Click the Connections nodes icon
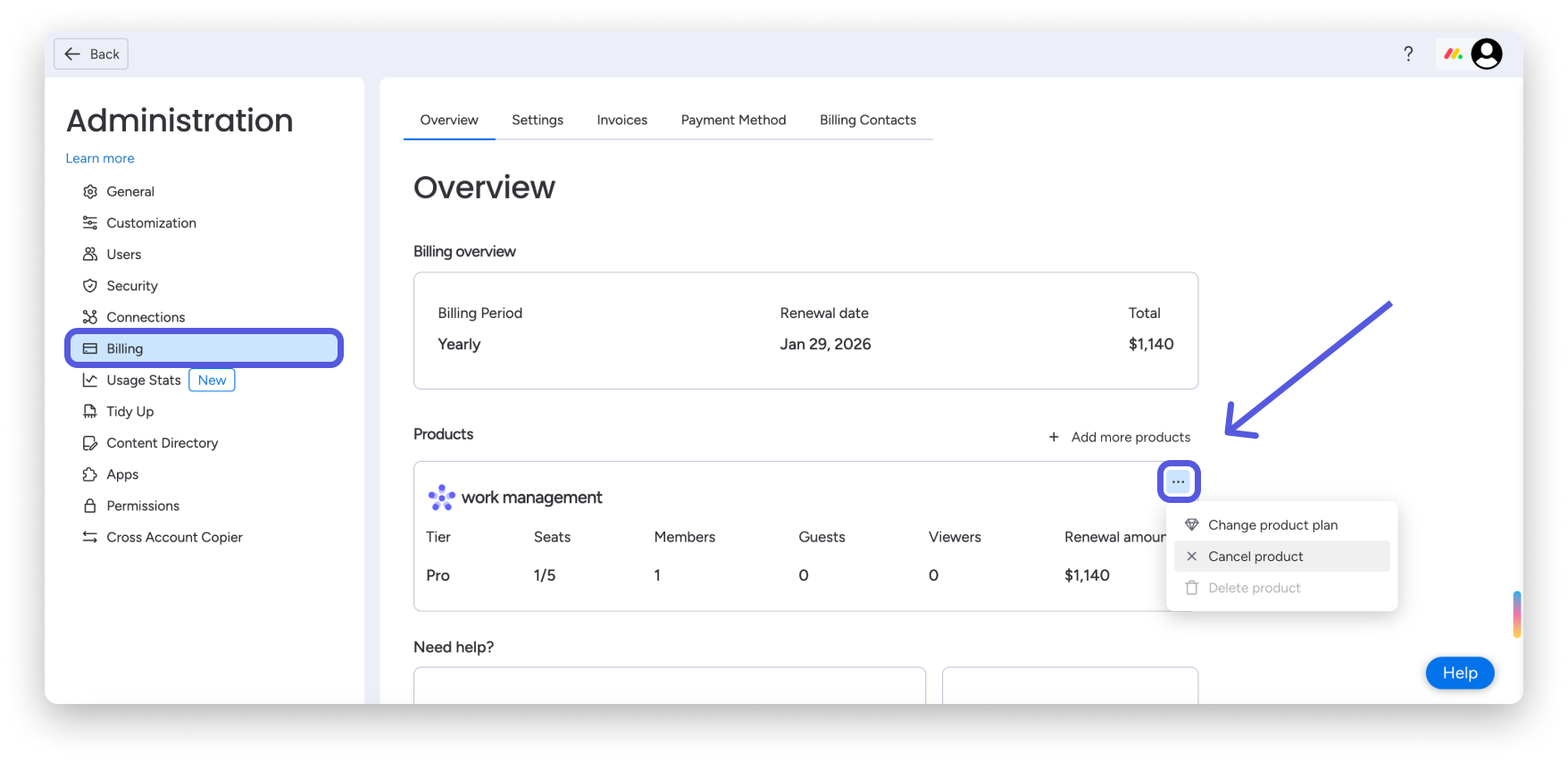This screenshot has width=1568, height=762. coord(90,317)
